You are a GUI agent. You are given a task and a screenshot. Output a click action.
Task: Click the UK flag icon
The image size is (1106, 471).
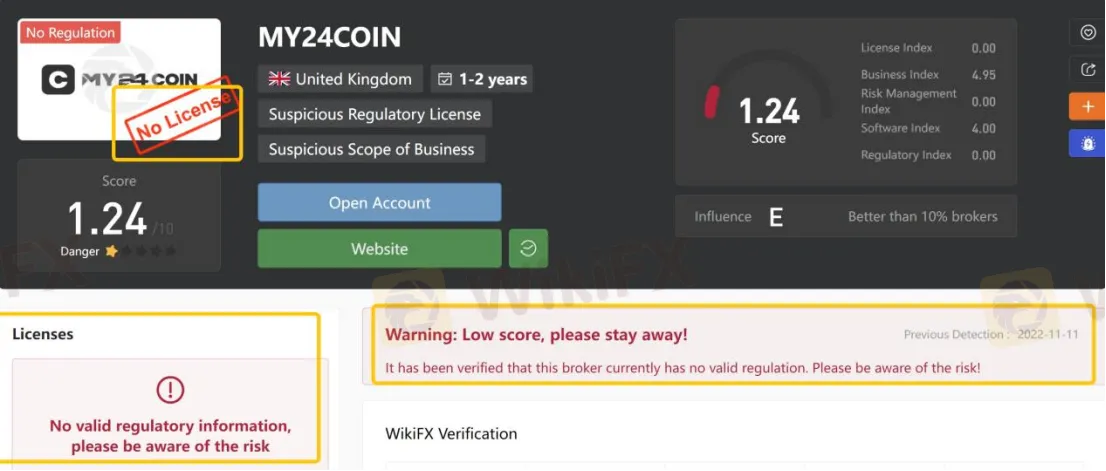[x=279, y=79]
